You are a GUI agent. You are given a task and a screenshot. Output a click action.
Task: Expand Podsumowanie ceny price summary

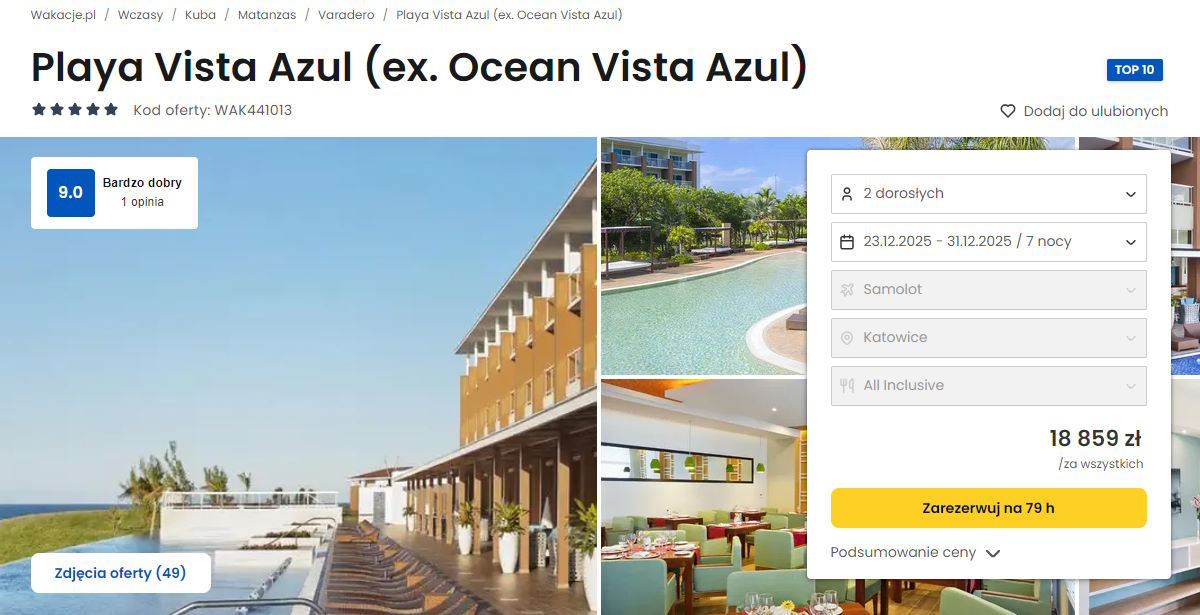click(x=915, y=552)
